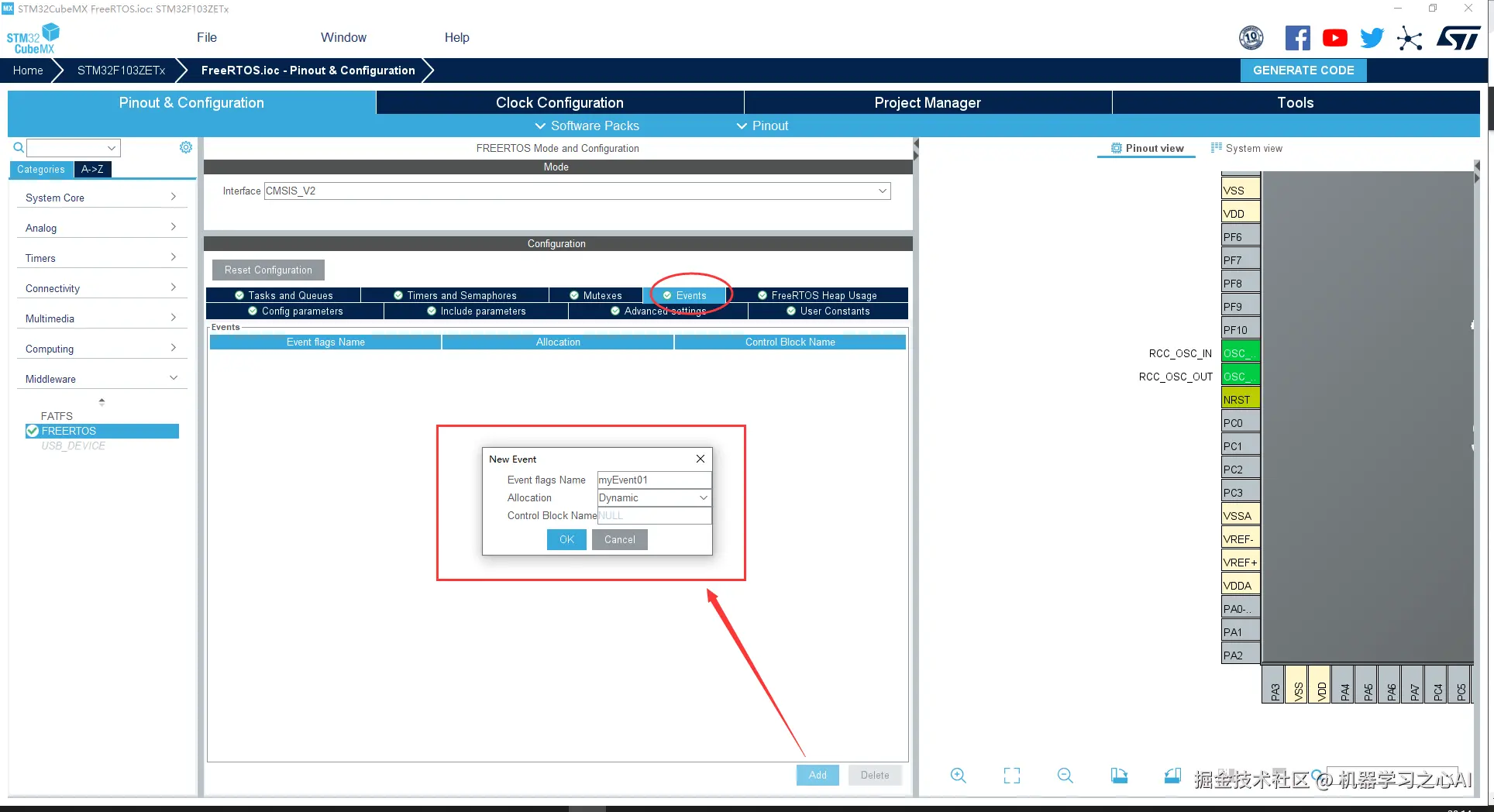Screen dimensions: 1494x812
Task: Zoom in on the pinout view
Action: 959,776
